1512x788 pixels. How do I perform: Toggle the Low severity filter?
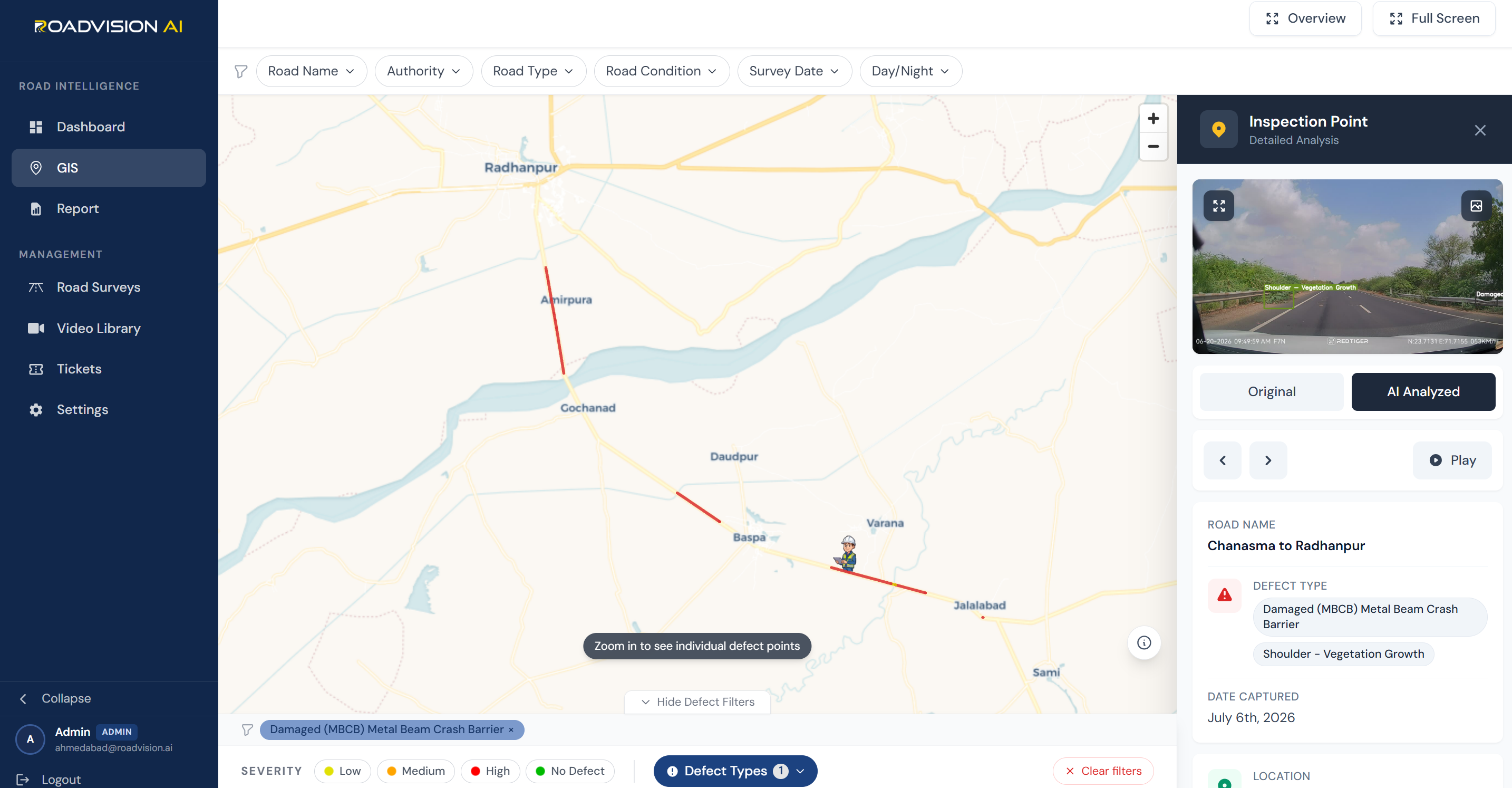click(342, 771)
